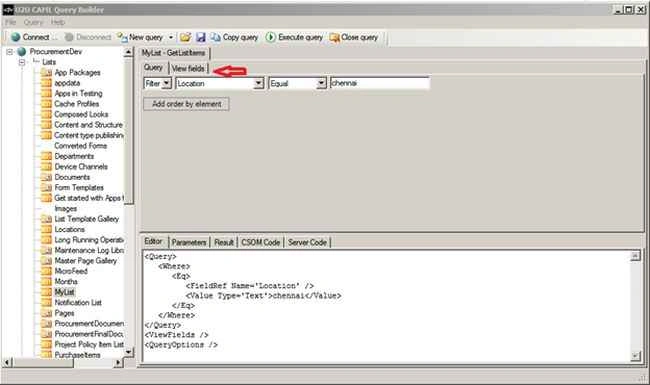650x385 pixels.
Task: Click the chennai value input field
Action: click(380, 83)
